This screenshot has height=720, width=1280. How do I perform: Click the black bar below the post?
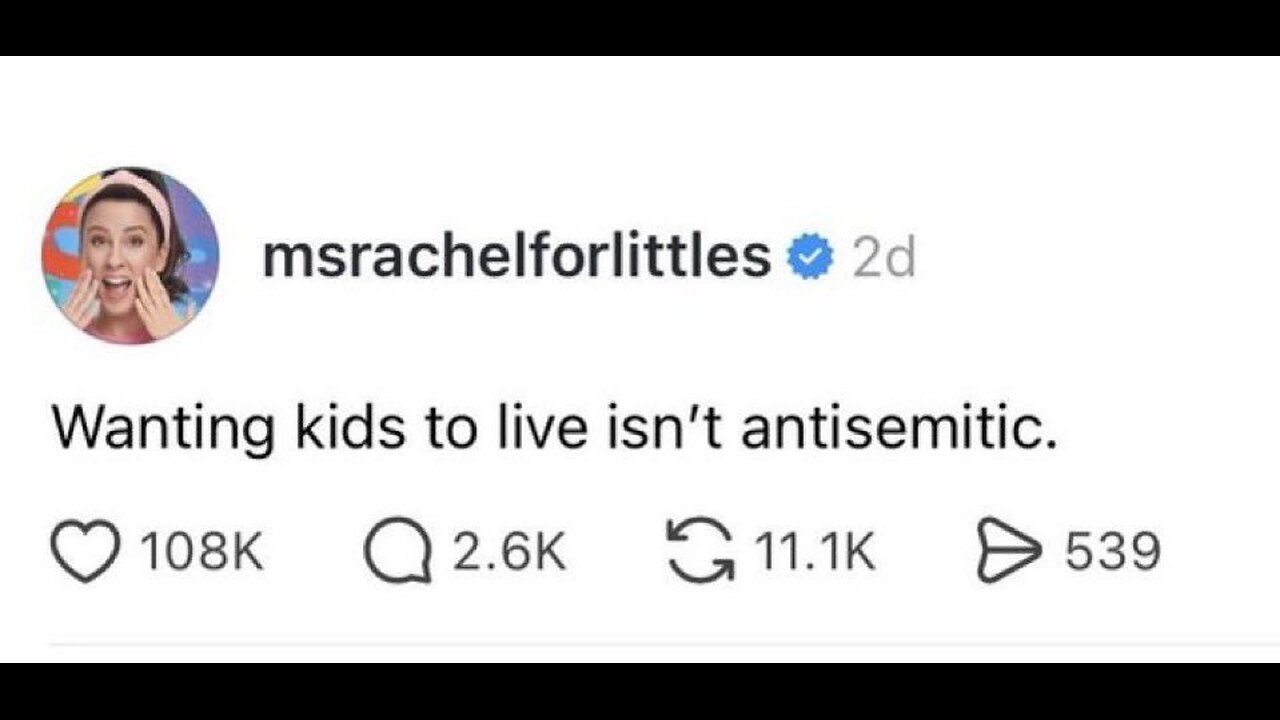point(640,691)
